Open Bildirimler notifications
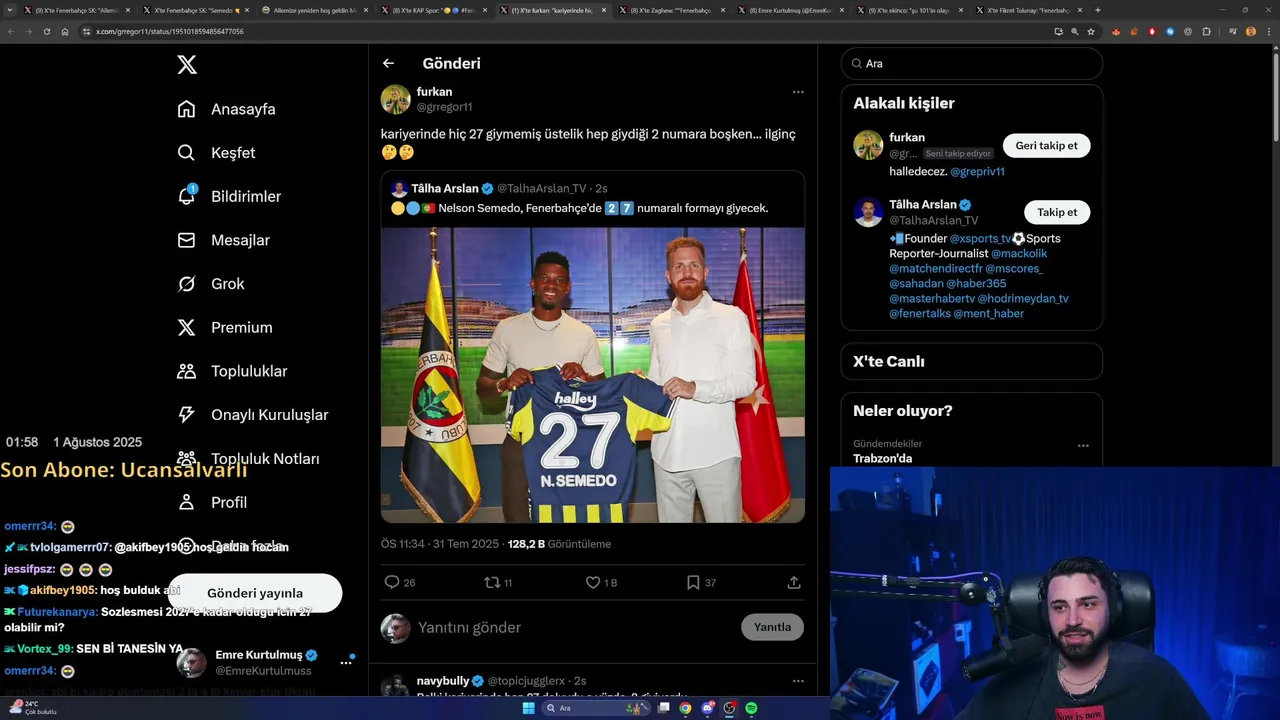 (x=229, y=196)
